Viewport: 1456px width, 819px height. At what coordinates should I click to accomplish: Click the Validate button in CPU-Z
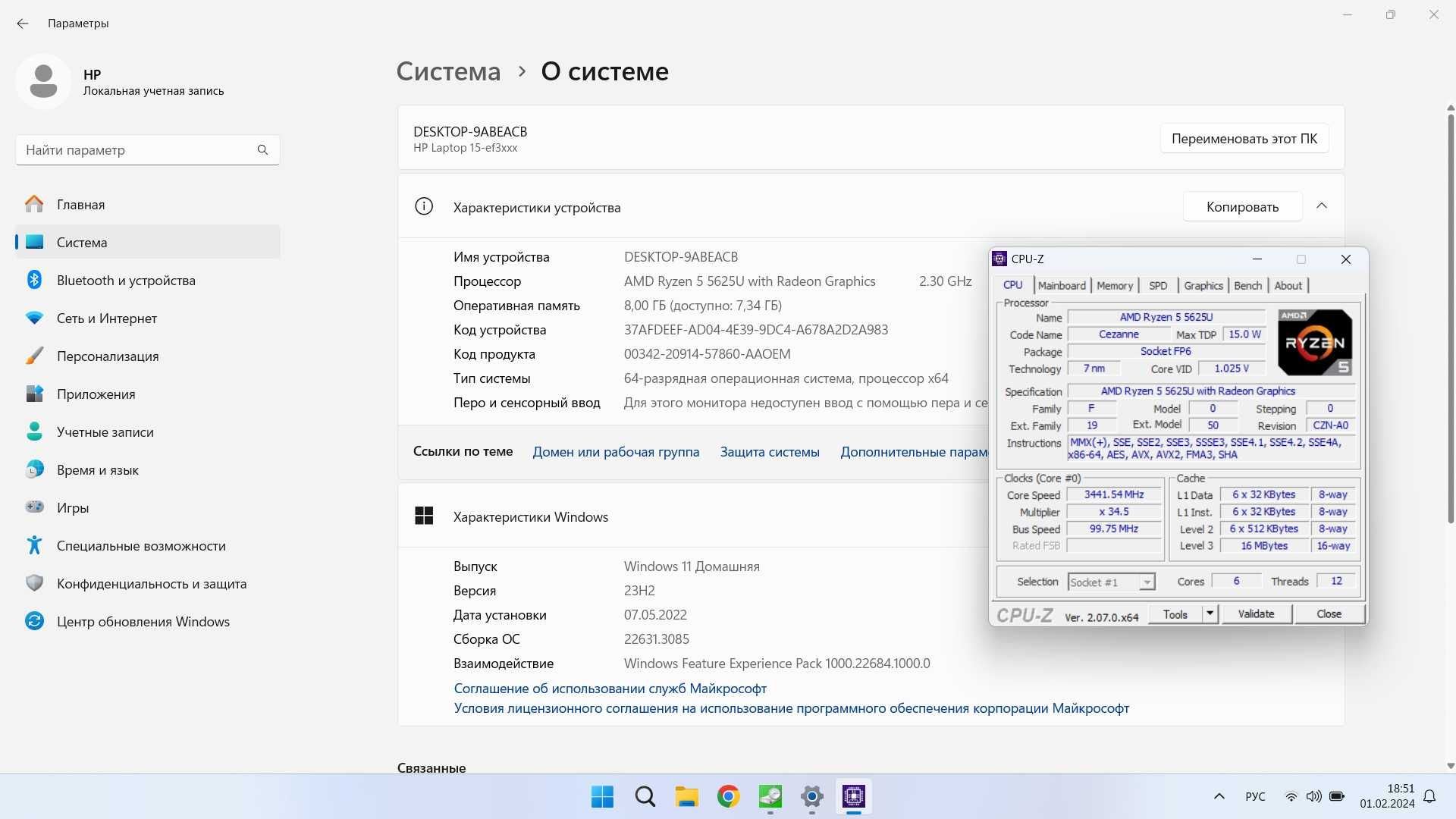click(1256, 613)
